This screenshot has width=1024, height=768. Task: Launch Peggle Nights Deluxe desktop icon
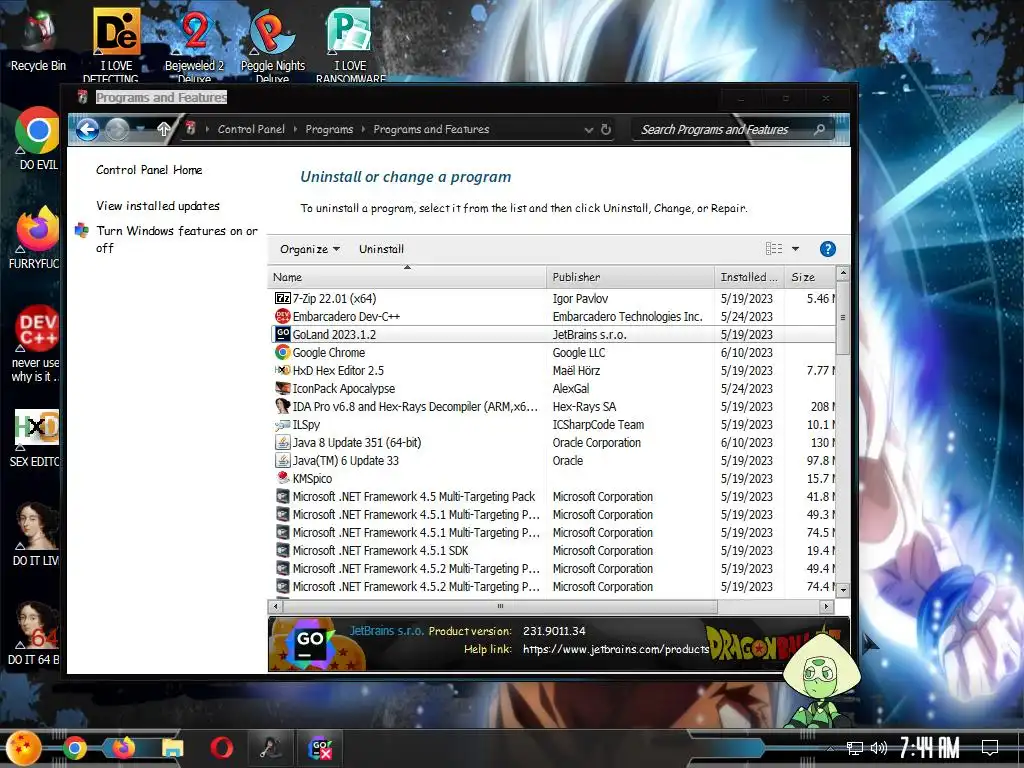(272, 44)
